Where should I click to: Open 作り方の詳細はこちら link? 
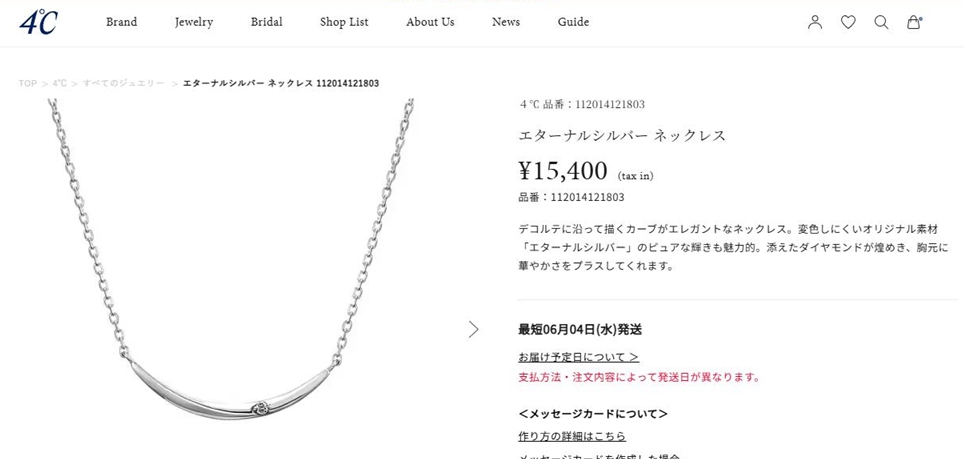(x=572, y=436)
